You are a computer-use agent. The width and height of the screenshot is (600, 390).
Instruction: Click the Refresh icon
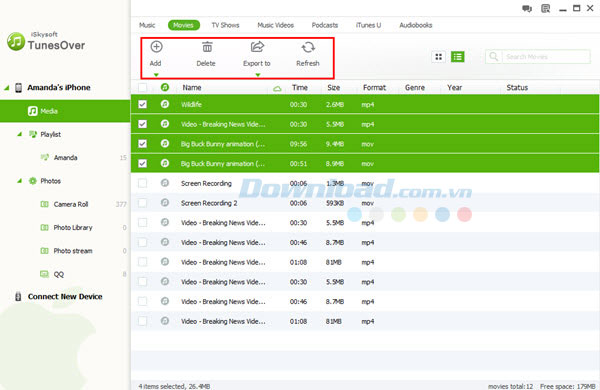tap(308, 47)
